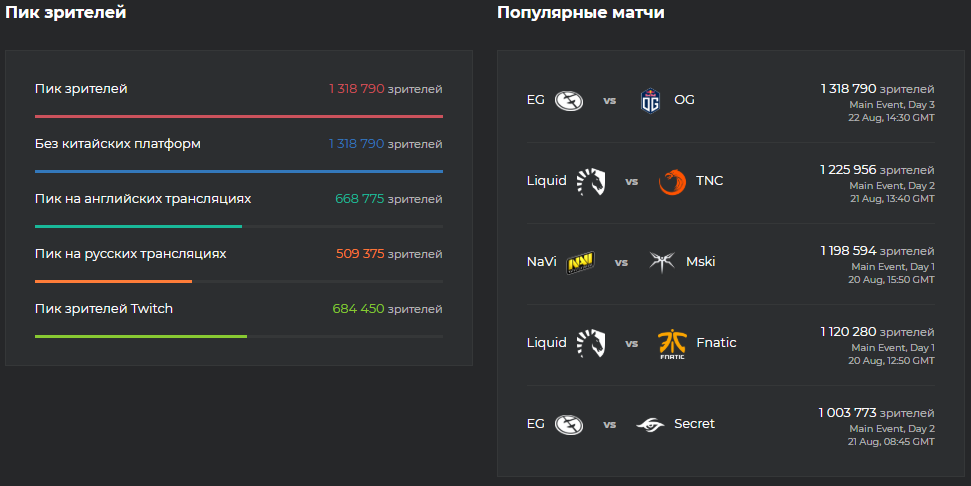
Task: Click the Без китайских платформ label
Action: 118,144
